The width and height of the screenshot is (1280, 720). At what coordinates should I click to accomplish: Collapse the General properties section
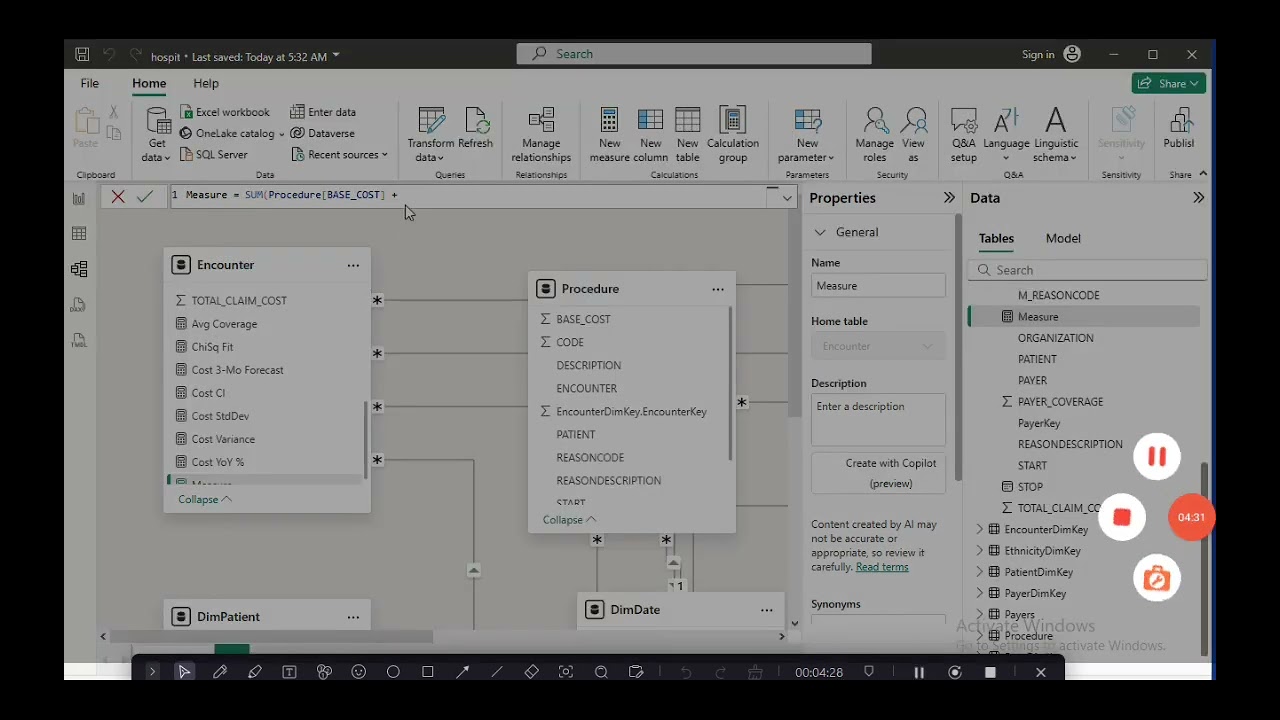coord(820,232)
